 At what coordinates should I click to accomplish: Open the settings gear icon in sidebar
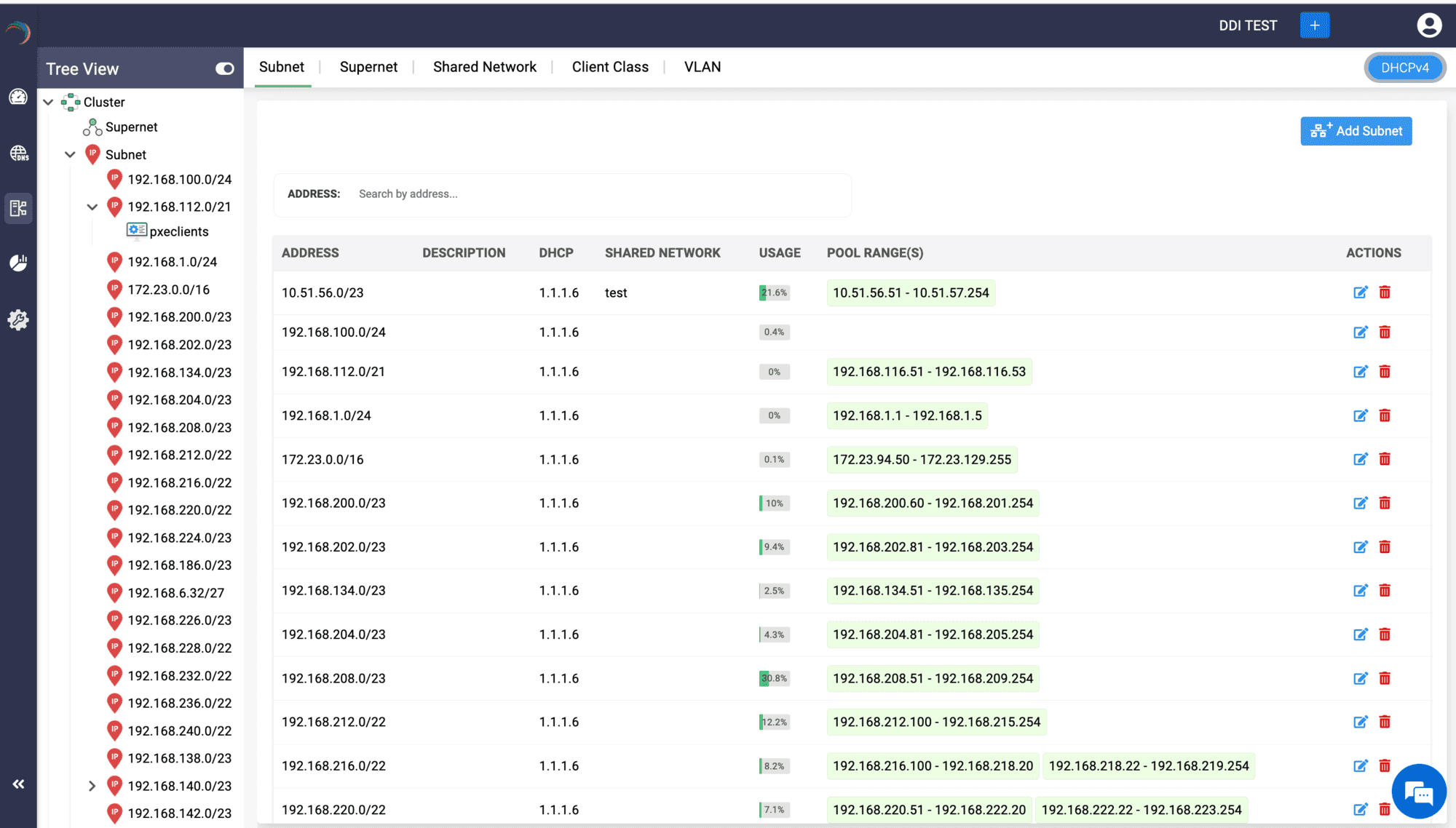(x=18, y=319)
